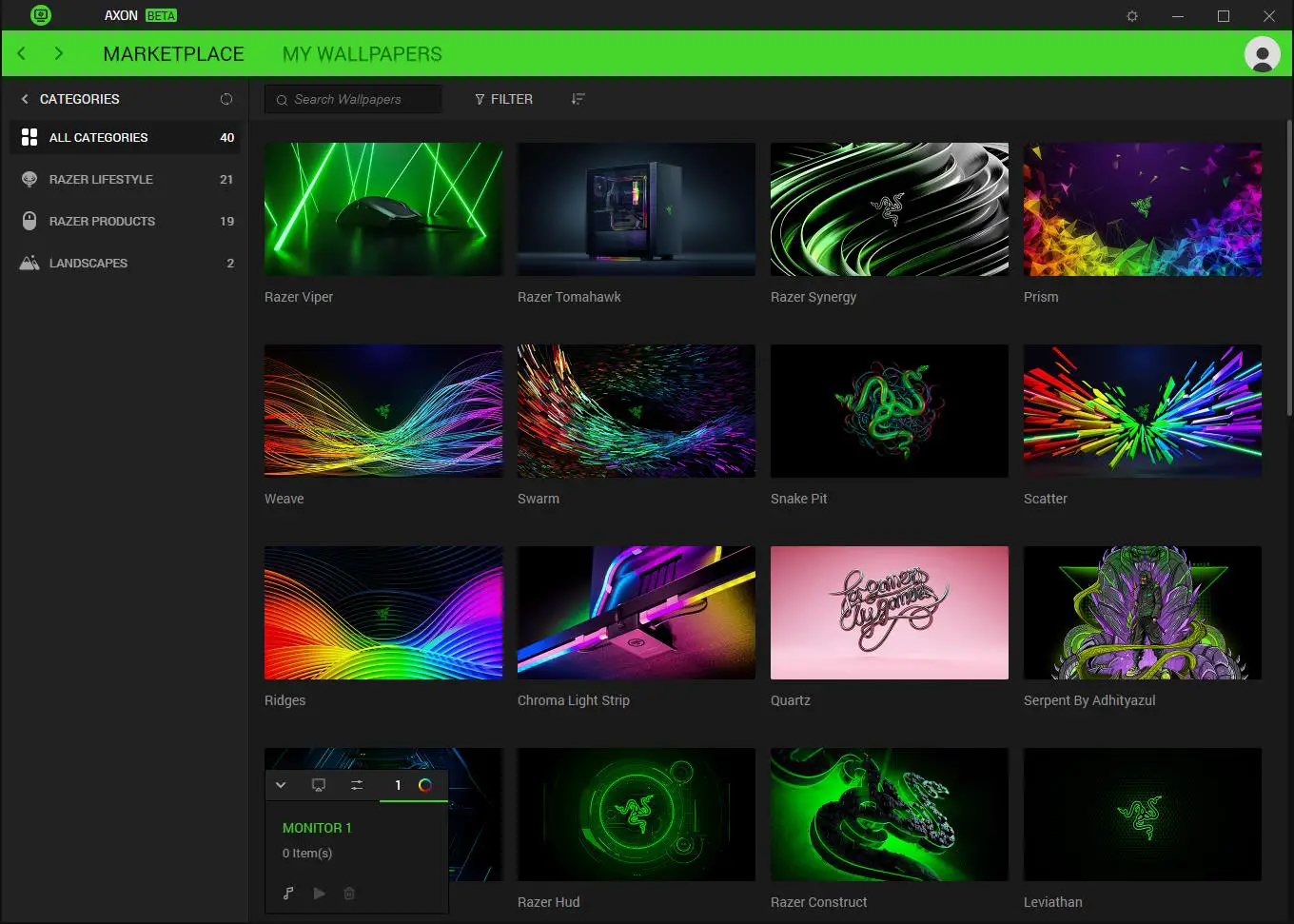1294x924 pixels.
Task: Open the user profile button
Action: click(1262, 54)
